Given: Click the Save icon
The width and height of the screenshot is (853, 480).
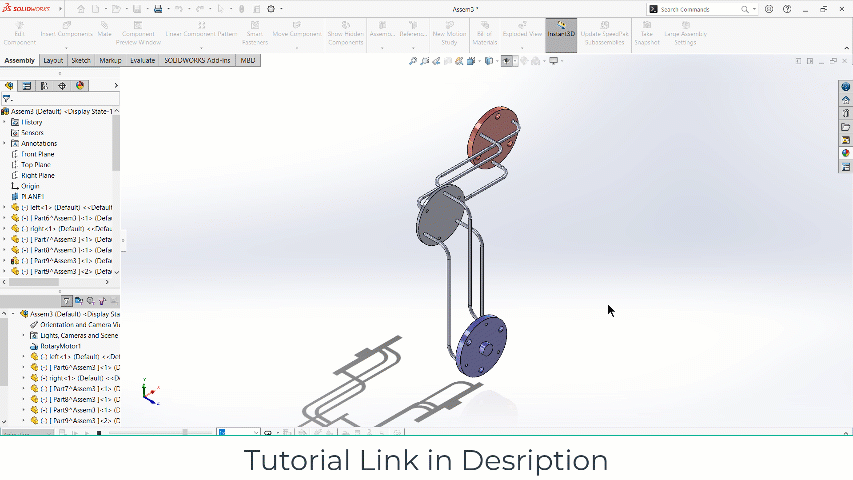Looking at the screenshot, I should click(137, 9).
